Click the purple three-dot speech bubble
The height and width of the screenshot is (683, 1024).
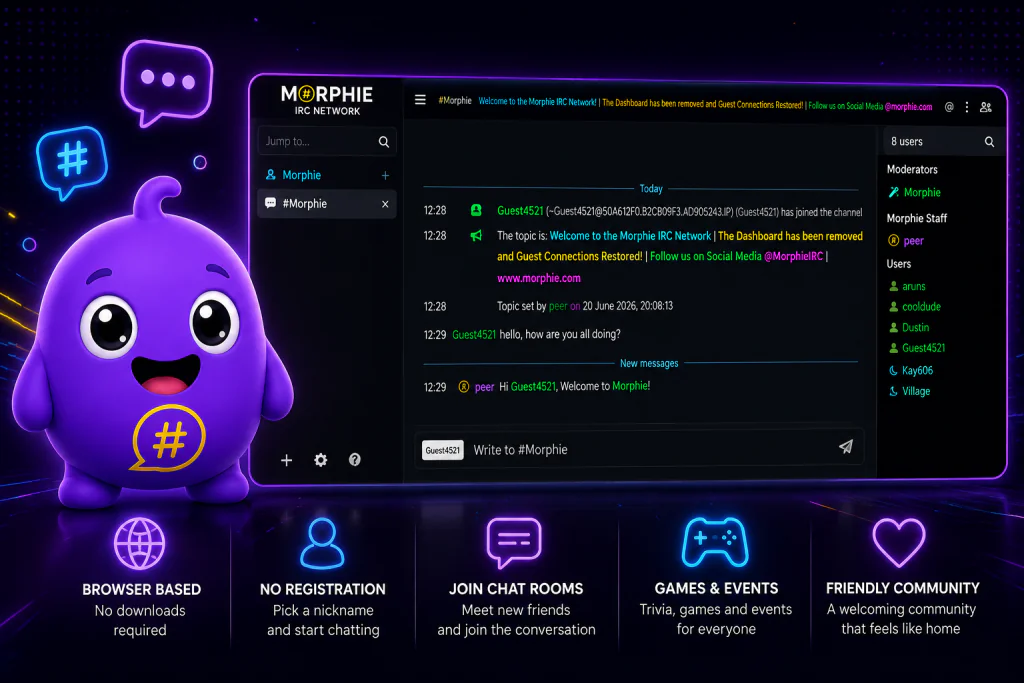coord(167,81)
